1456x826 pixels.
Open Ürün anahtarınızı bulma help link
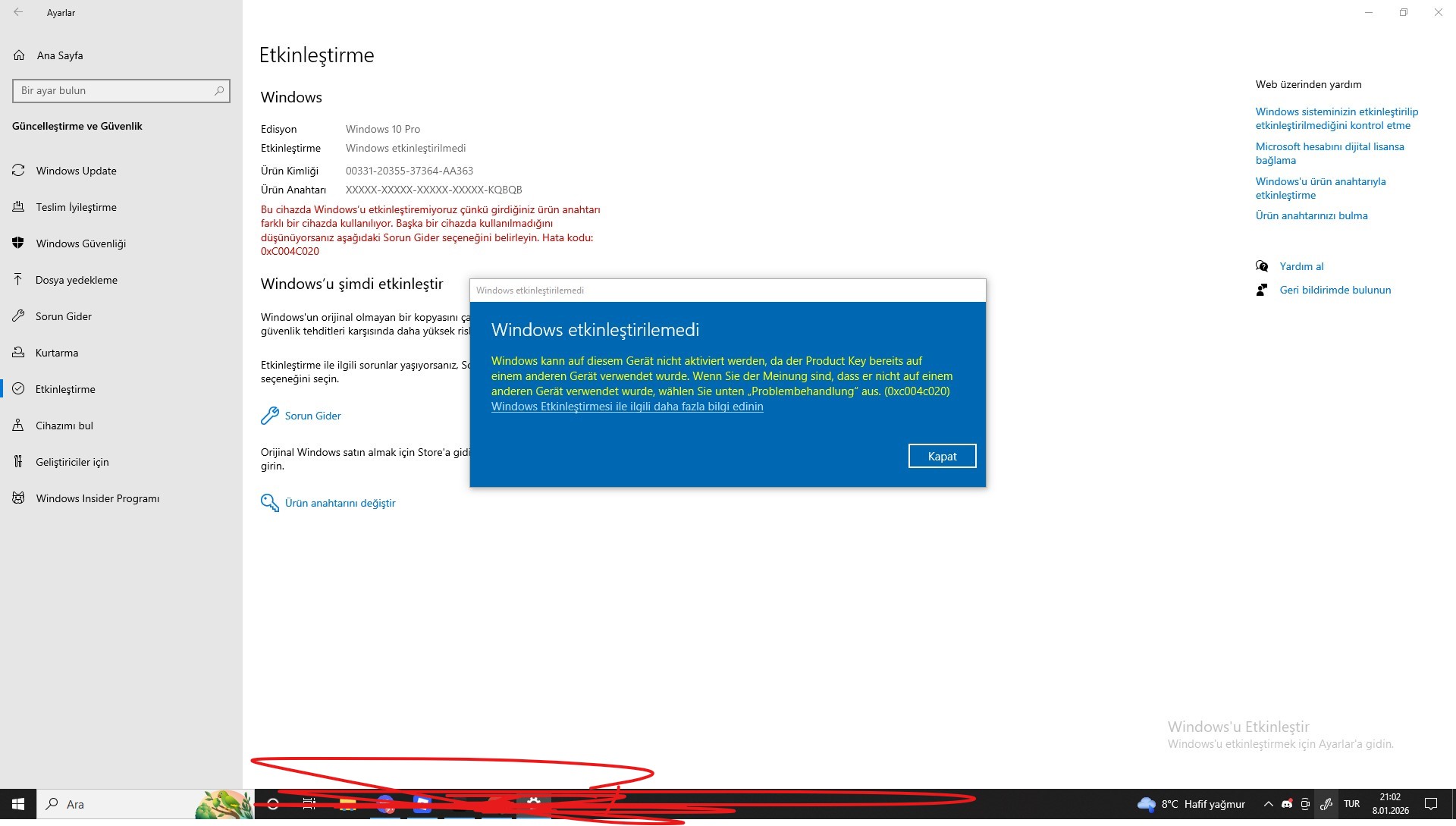pos(1312,215)
